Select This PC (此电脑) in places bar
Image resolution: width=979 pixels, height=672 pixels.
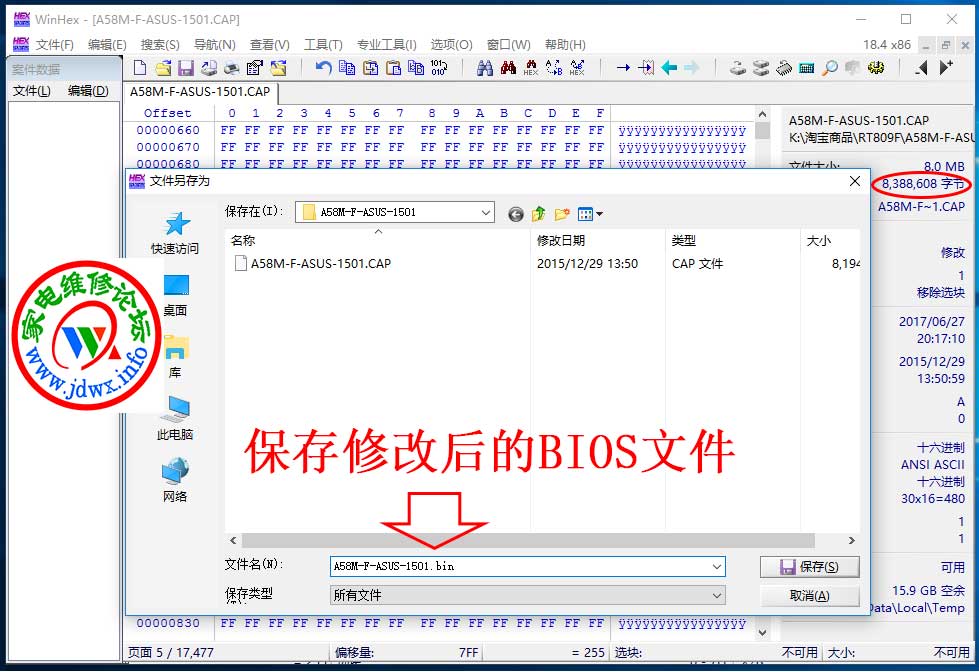coord(175,418)
